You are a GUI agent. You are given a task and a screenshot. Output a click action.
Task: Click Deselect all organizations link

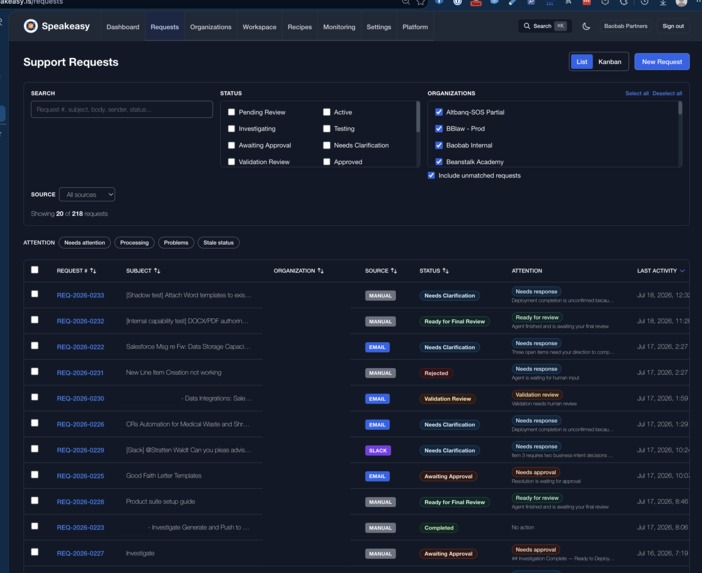tap(667, 94)
